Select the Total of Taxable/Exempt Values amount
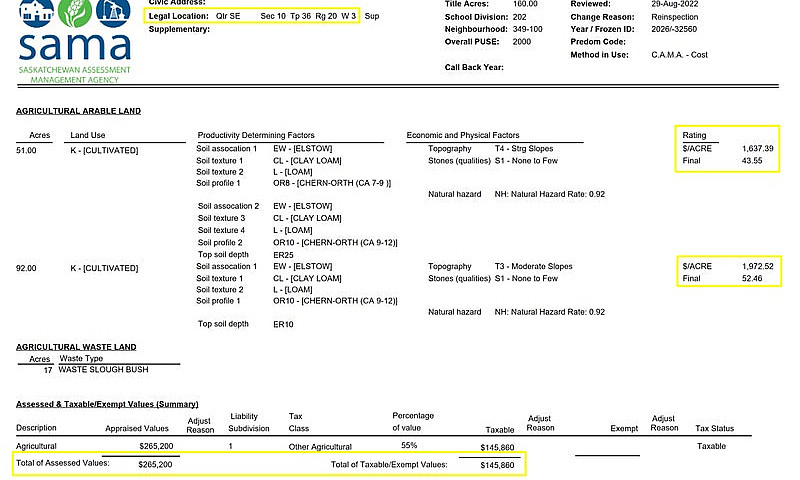The image size is (800, 480). point(497,465)
